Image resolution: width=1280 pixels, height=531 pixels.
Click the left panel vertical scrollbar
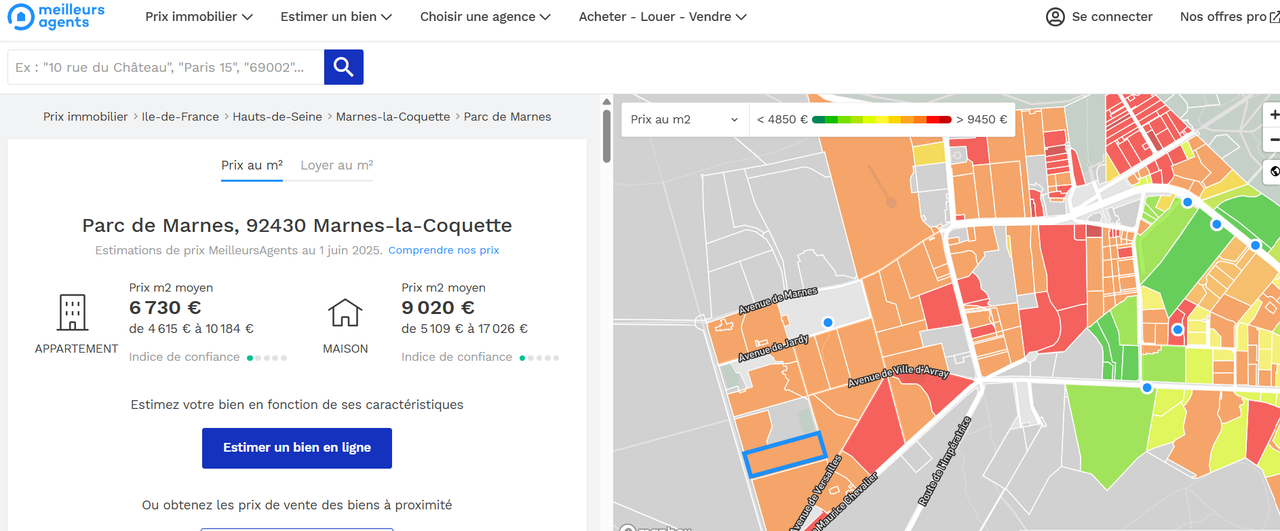click(606, 136)
